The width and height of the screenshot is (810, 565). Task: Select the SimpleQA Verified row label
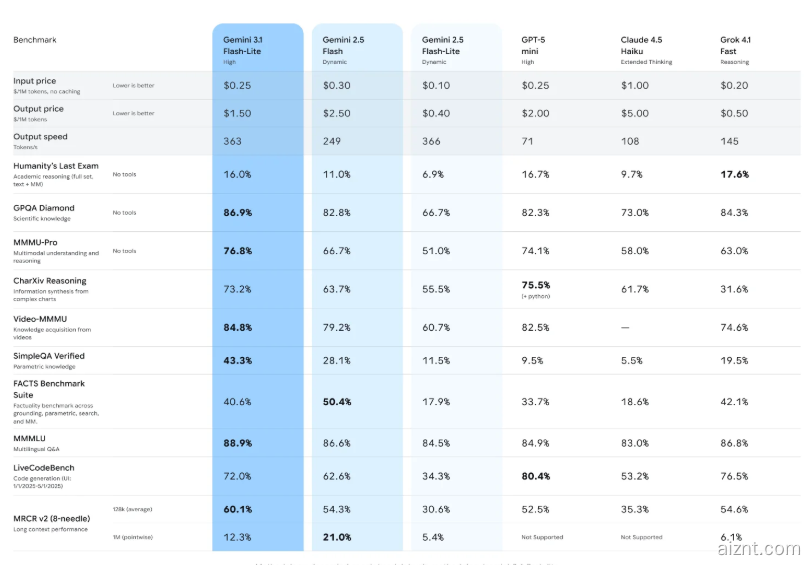point(49,356)
